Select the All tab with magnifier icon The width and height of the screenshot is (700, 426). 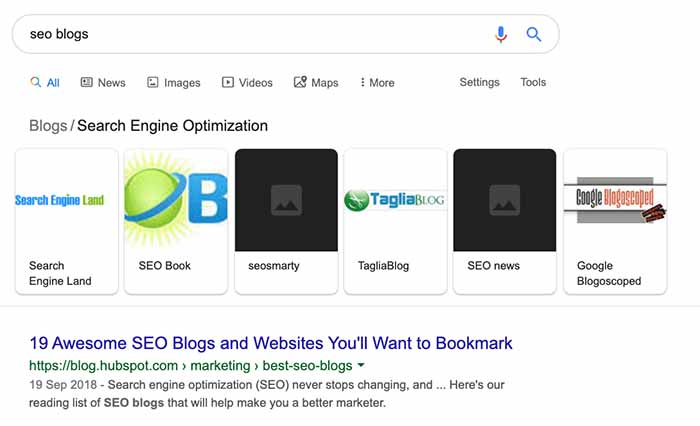[45, 83]
